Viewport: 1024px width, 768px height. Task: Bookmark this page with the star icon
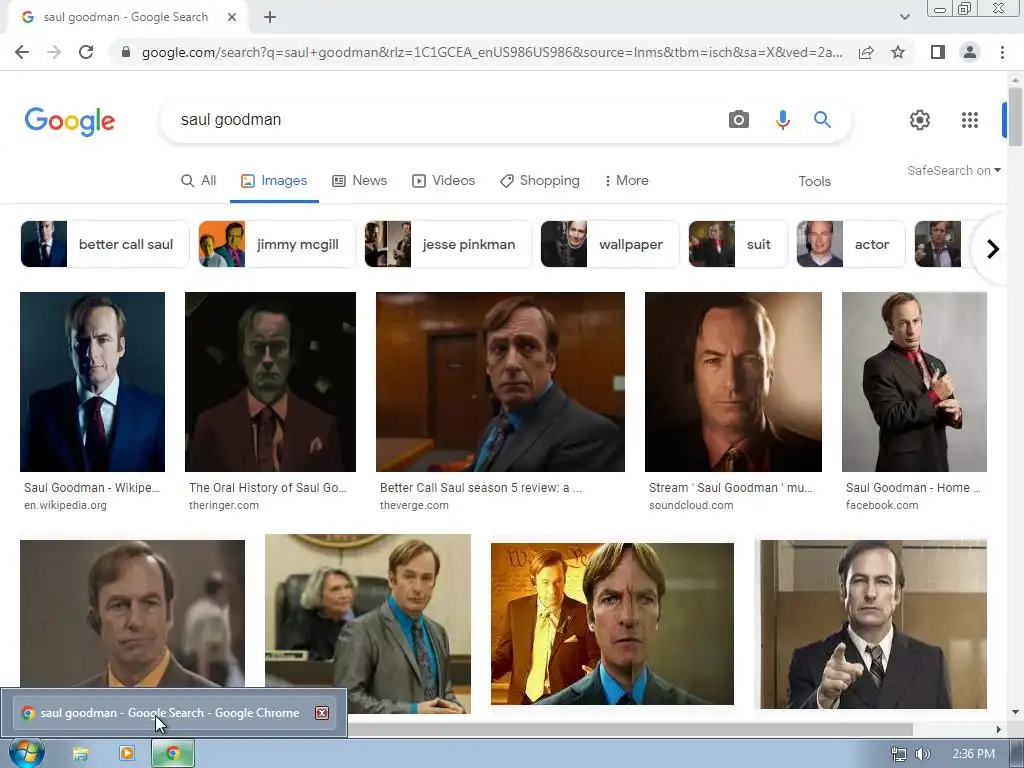tap(898, 52)
